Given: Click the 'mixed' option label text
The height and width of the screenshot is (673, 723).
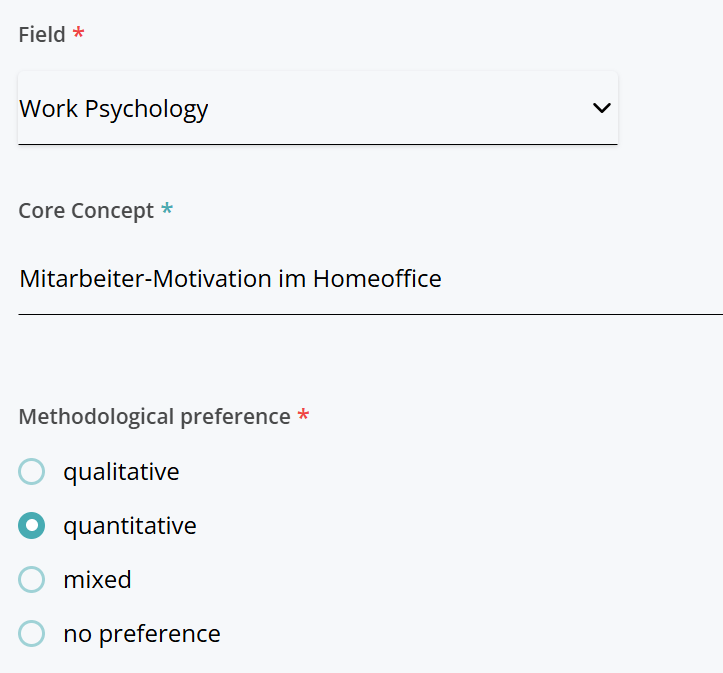Looking at the screenshot, I should pos(97,579).
